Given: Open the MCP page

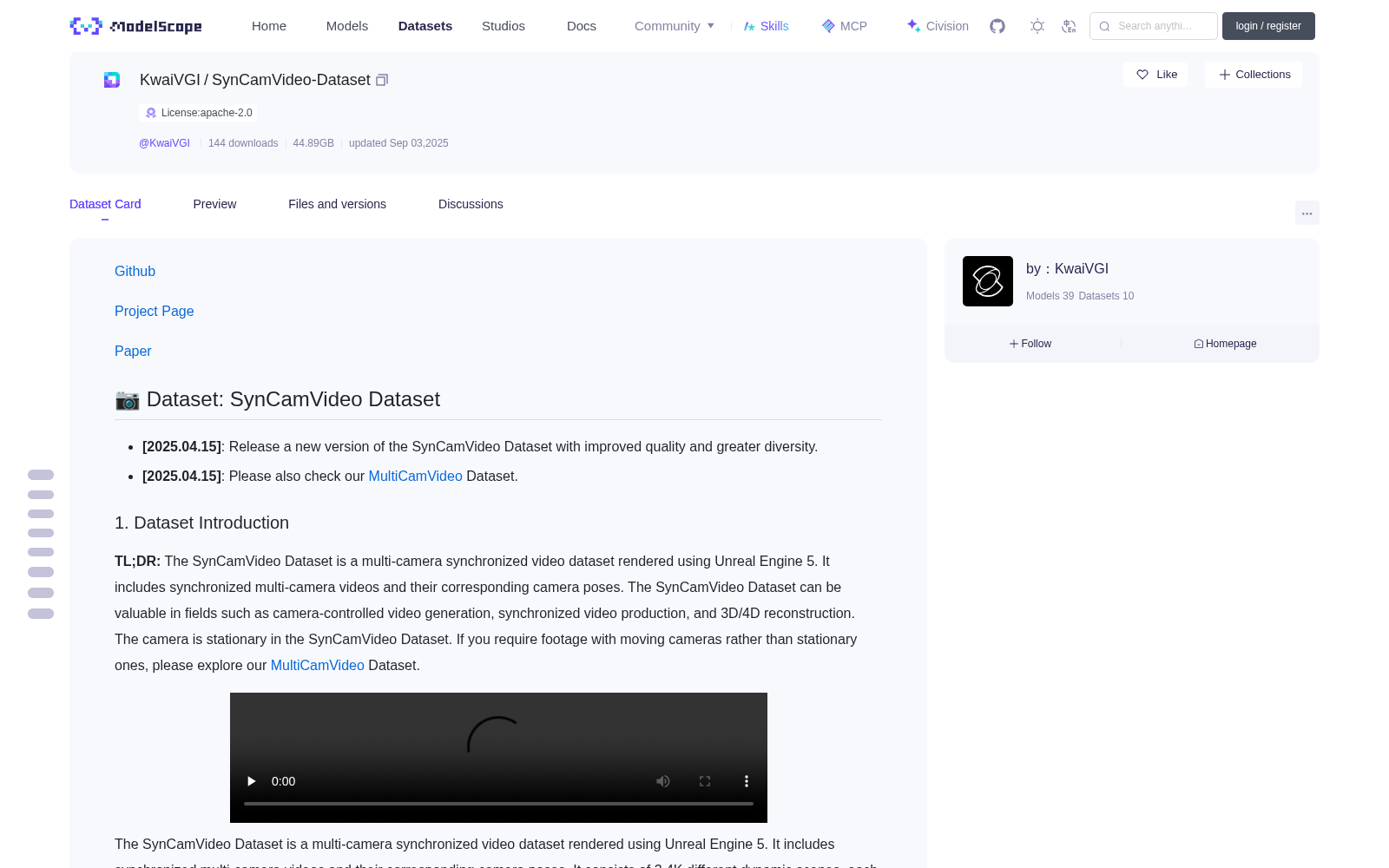Looking at the screenshot, I should [x=844, y=26].
